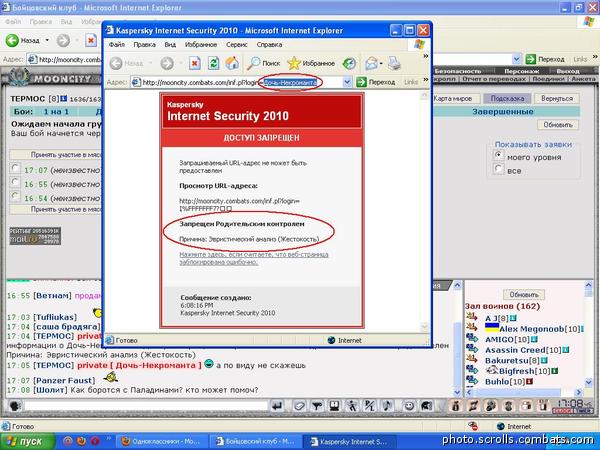Open the Вид menu in Kaspersky window
Screen dimensions: 600x450
[170, 45]
